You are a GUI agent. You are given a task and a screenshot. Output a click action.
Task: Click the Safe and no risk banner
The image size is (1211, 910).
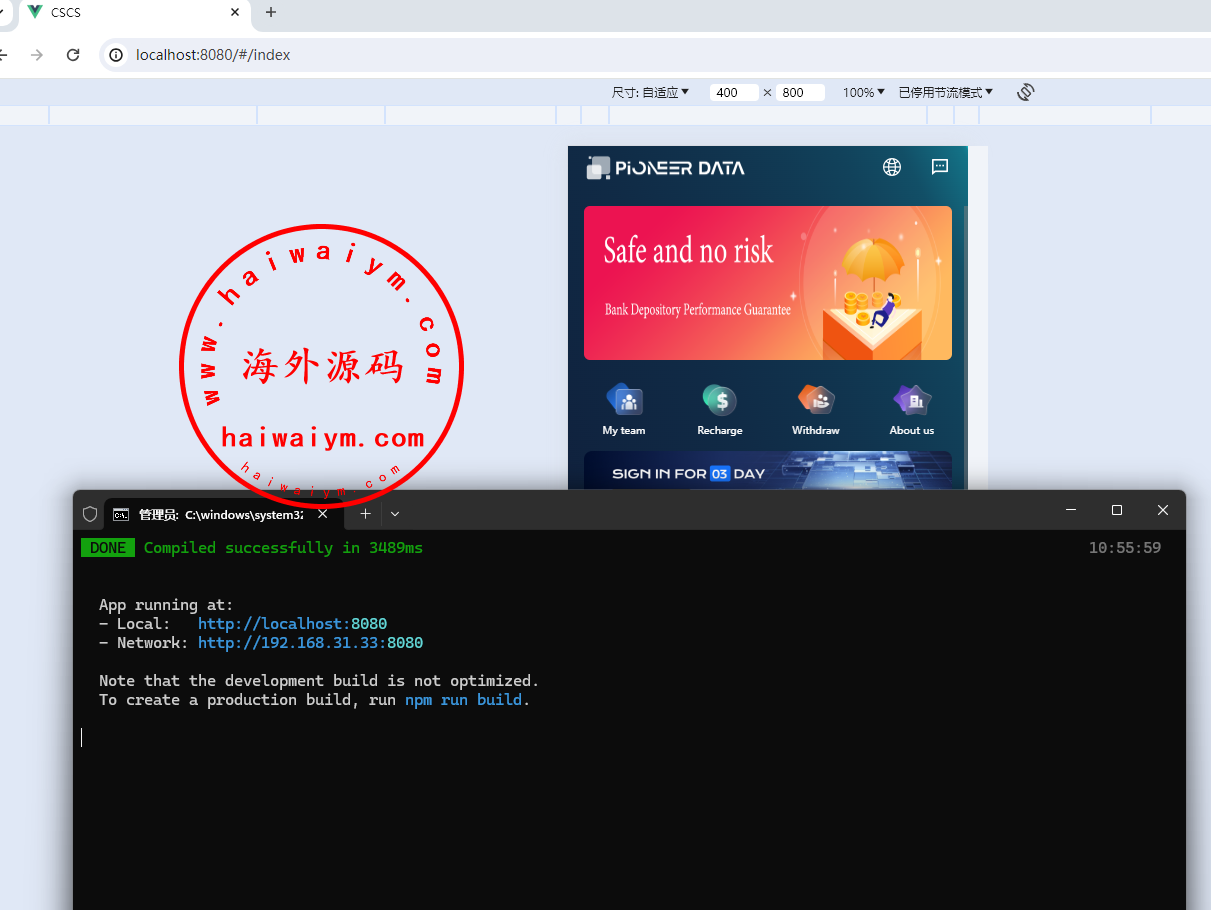click(767, 283)
